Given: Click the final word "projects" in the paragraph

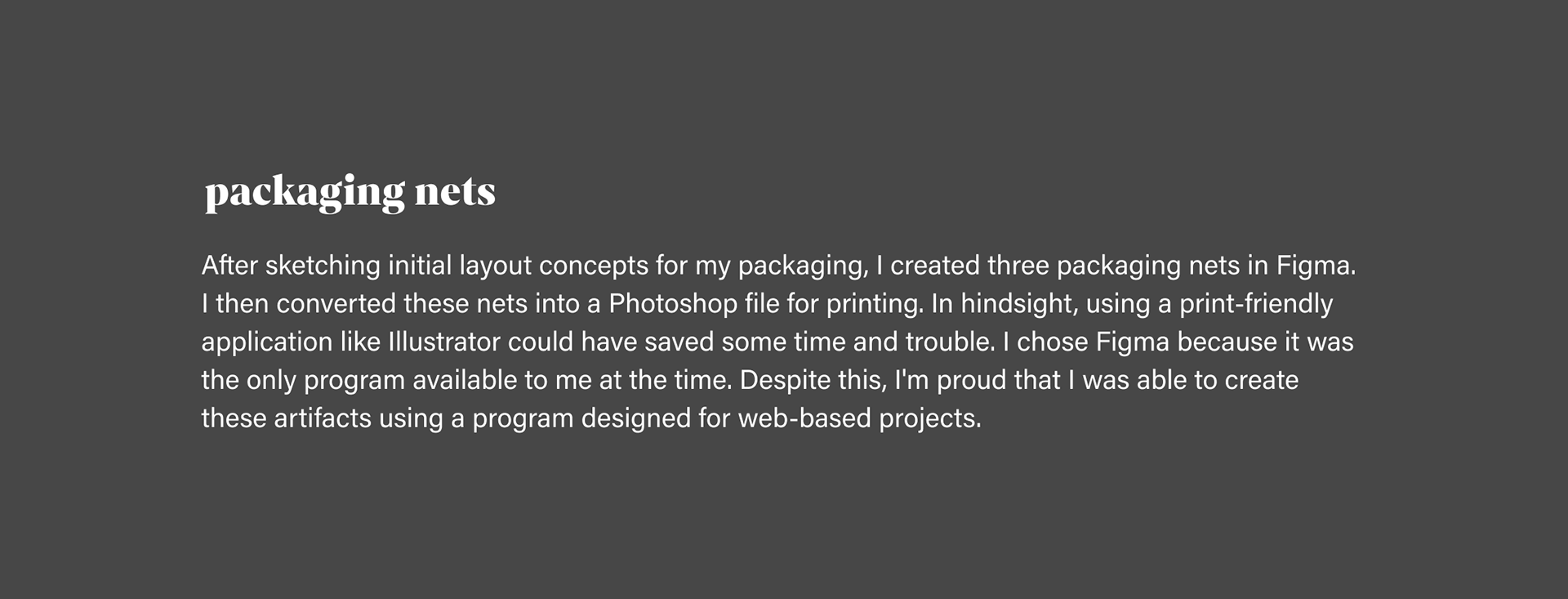Looking at the screenshot, I should click(x=927, y=418).
